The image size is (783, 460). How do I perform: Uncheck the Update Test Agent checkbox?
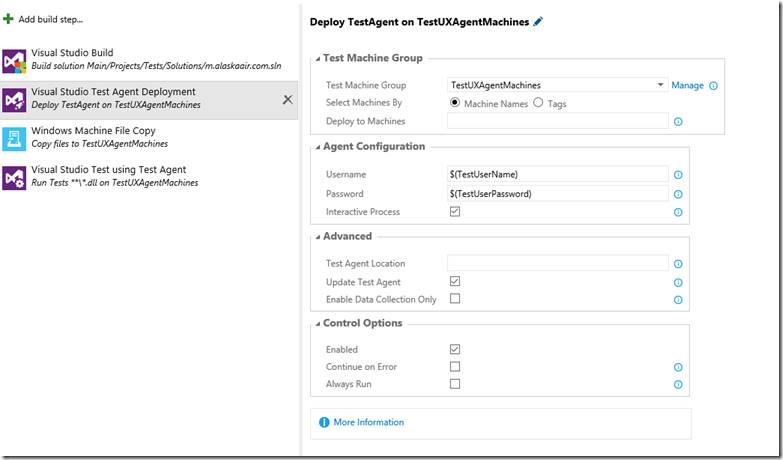pyautogui.click(x=455, y=282)
